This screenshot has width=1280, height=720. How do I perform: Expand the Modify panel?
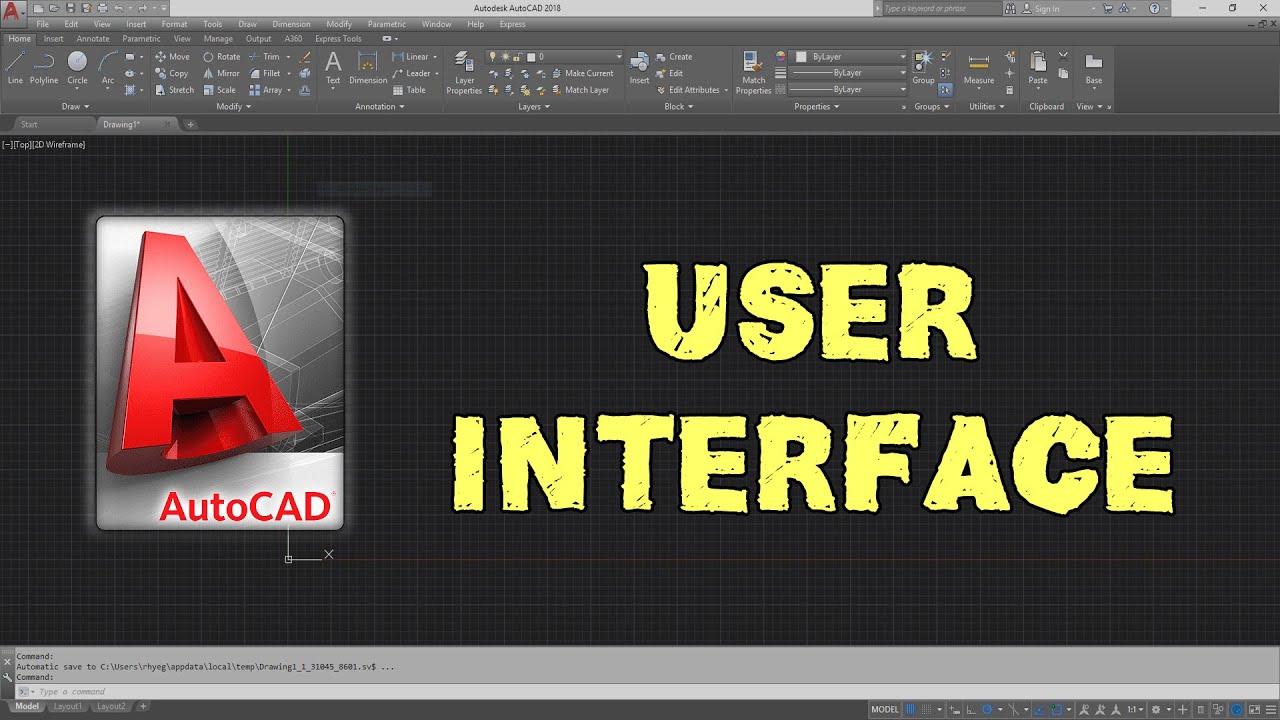click(233, 106)
